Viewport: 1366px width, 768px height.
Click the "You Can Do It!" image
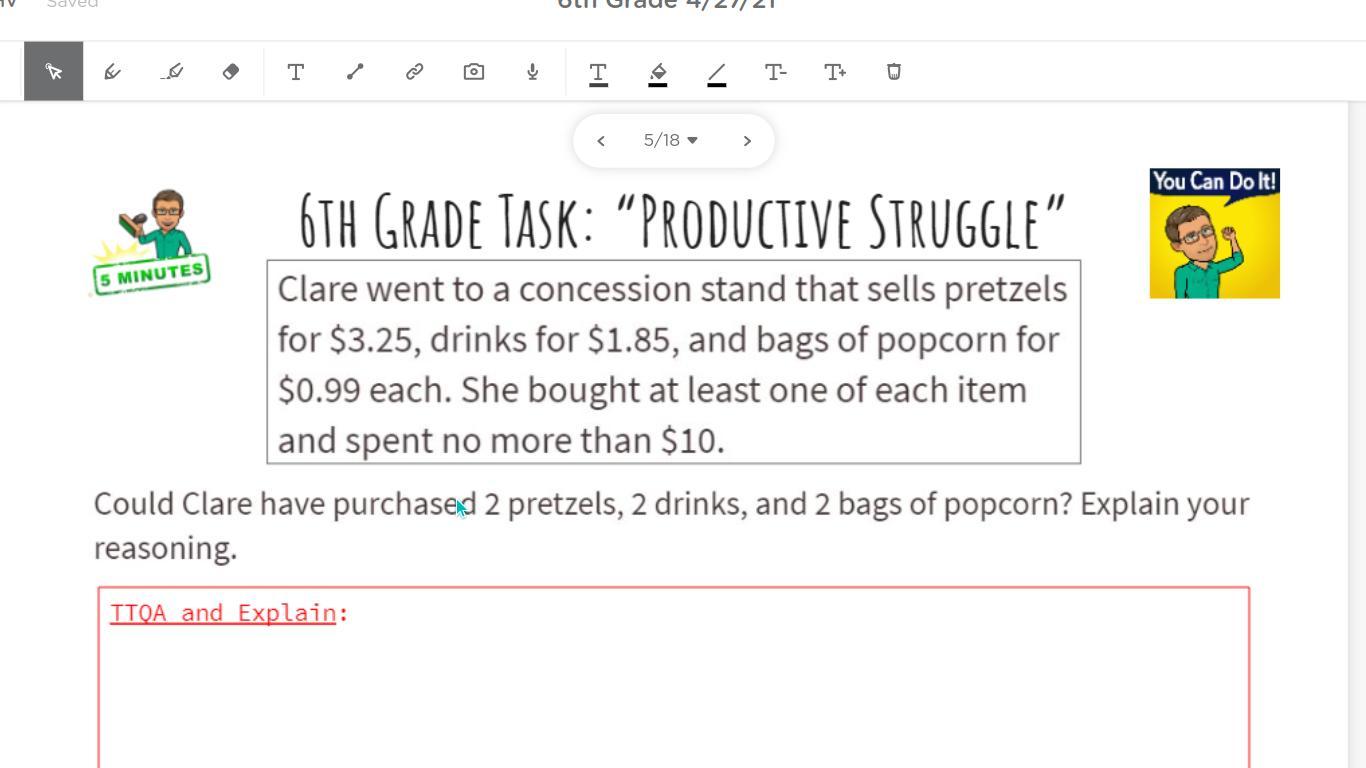[x=1214, y=233]
